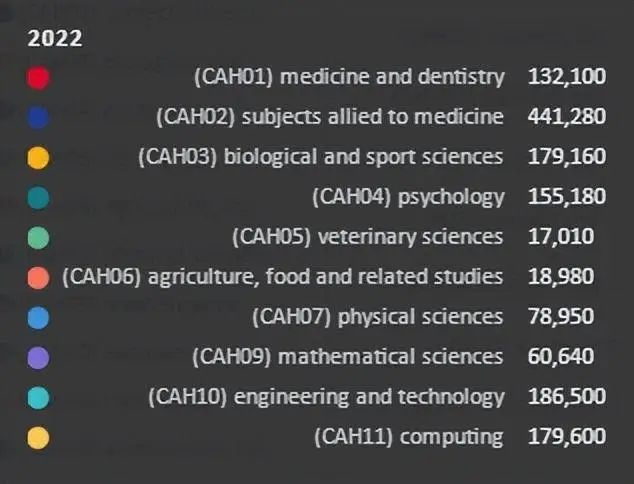The image size is (634, 484).
Task: Select the 60,640 mathematical sciences value
Action: click(x=561, y=357)
